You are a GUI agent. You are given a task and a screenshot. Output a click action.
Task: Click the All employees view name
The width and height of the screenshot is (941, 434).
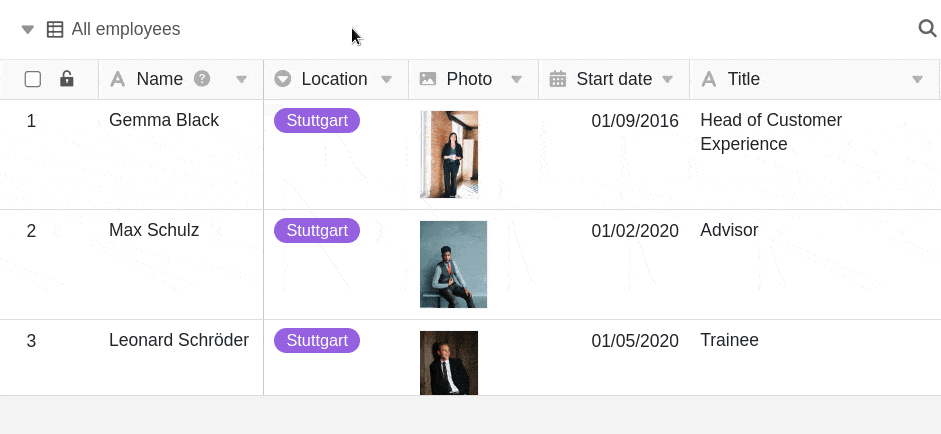pos(126,30)
